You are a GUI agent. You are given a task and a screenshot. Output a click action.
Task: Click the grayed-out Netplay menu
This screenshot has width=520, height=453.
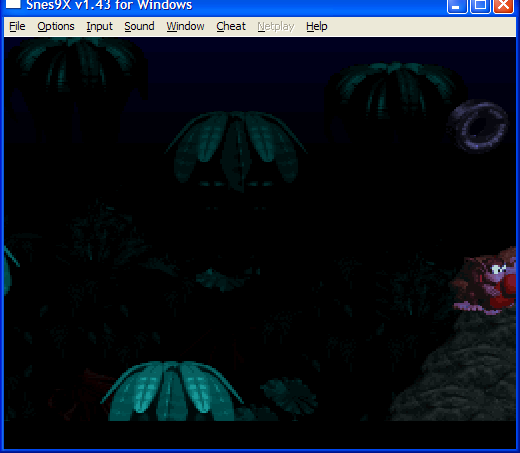pos(276,26)
